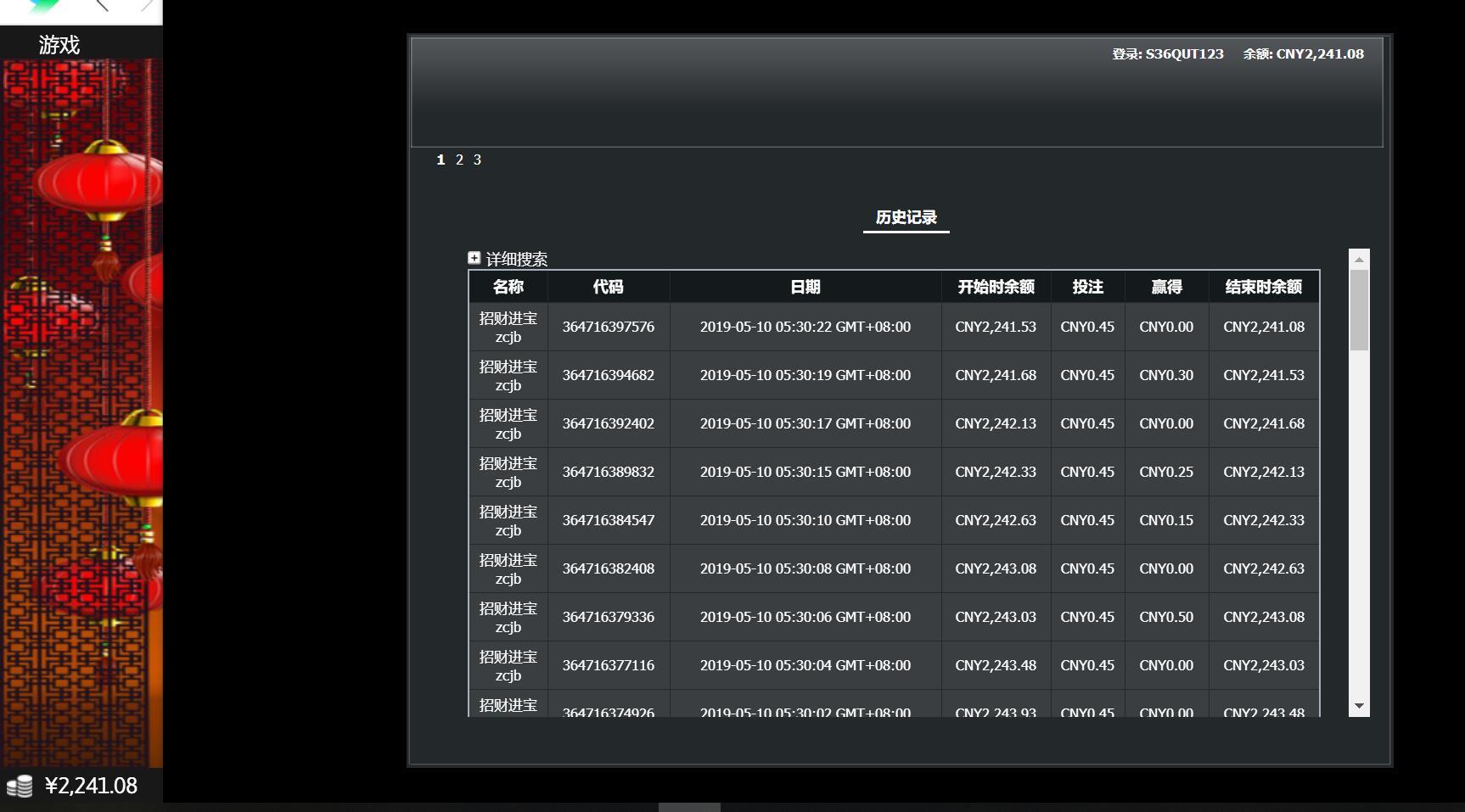Click the starting balance CNY2,243.48
Screen dimensions: 1465x812
click(996, 665)
